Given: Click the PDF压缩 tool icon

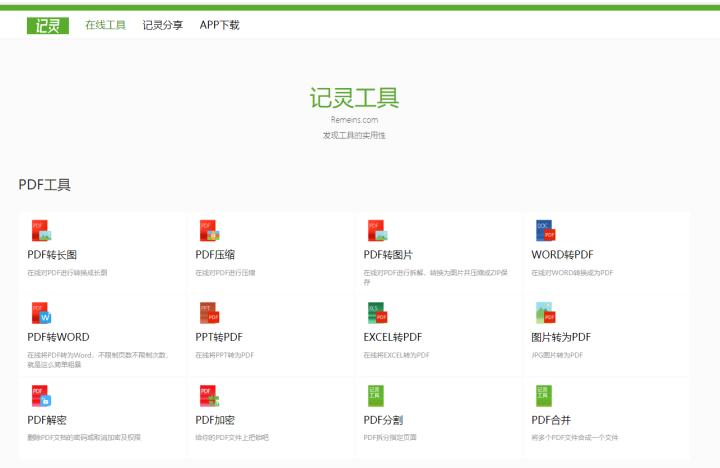Looking at the screenshot, I should (209, 231).
